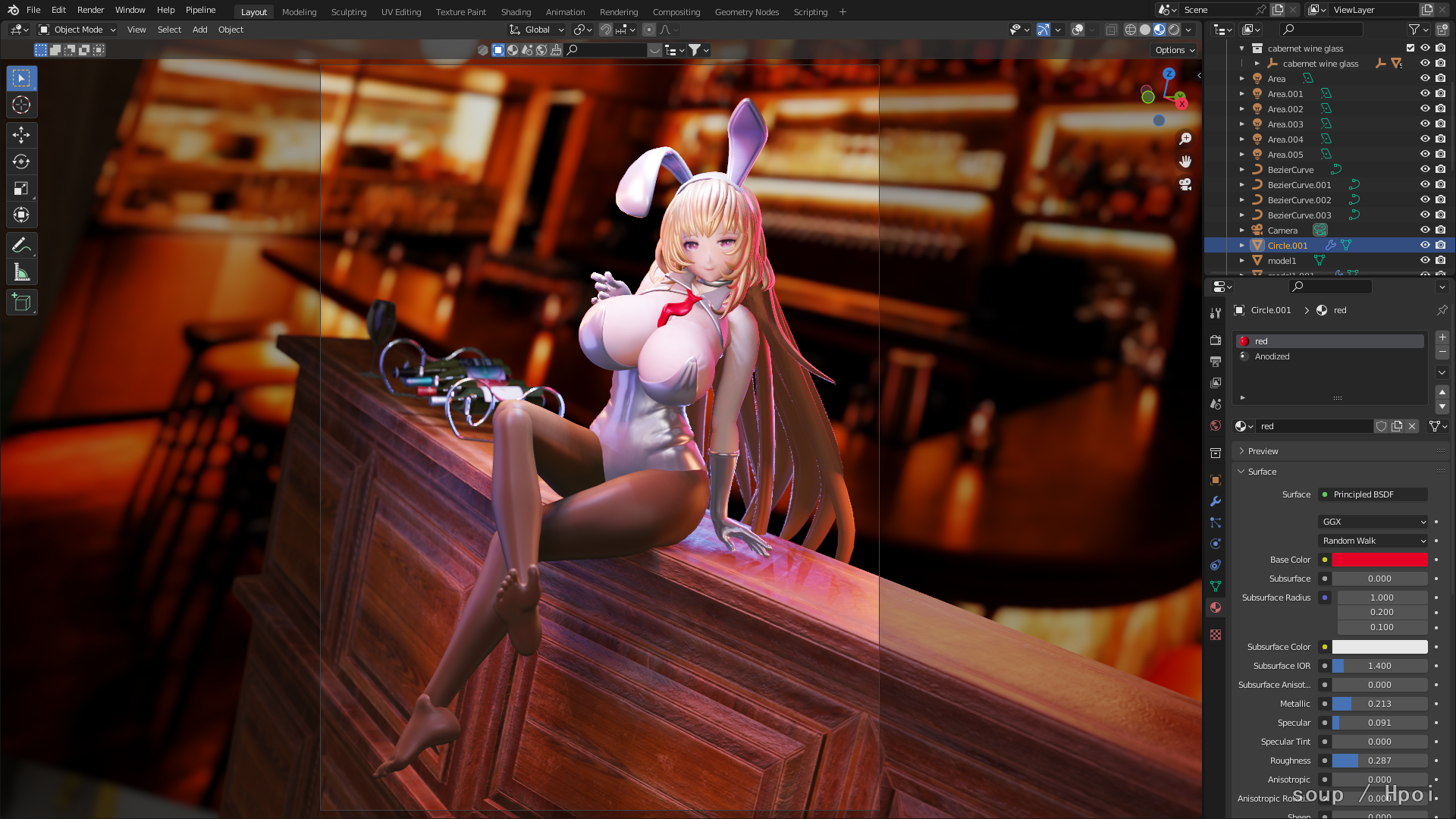This screenshot has width=1456, height=819.
Task: Open Material properties tab icon
Action: (1216, 607)
